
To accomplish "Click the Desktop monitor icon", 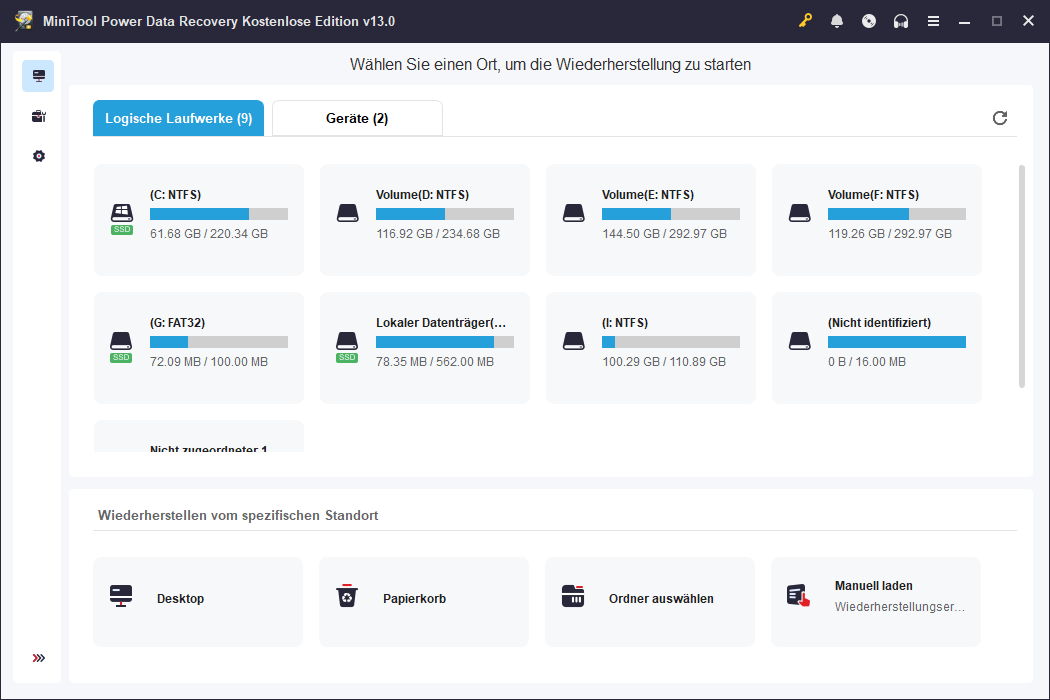I will (121, 596).
